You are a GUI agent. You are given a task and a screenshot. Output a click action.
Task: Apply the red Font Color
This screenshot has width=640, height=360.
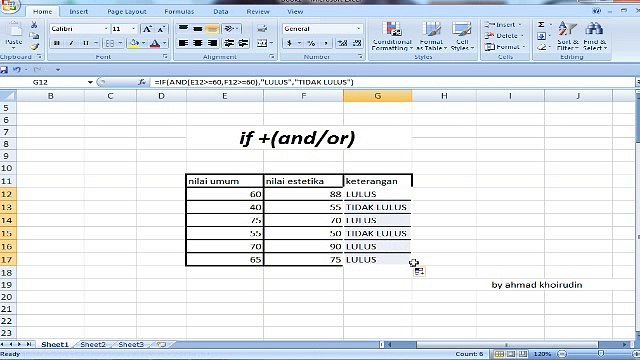pos(155,43)
